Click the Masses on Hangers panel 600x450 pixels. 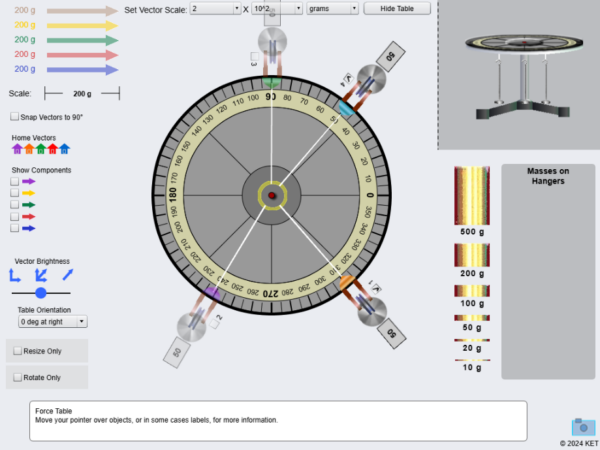tap(547, 272)
